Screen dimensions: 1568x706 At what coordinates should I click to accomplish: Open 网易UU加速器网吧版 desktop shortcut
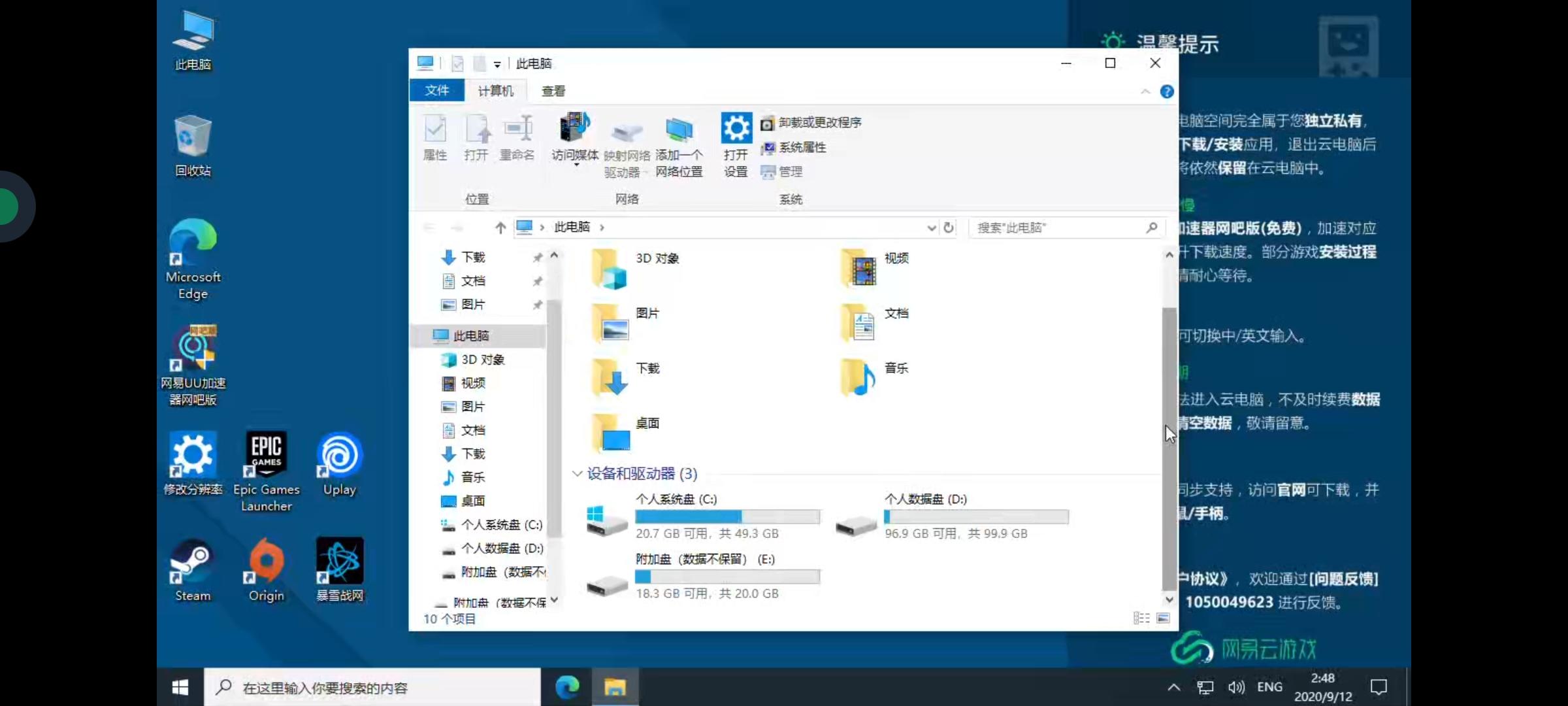pyautogui.click(x=193, y=366)
